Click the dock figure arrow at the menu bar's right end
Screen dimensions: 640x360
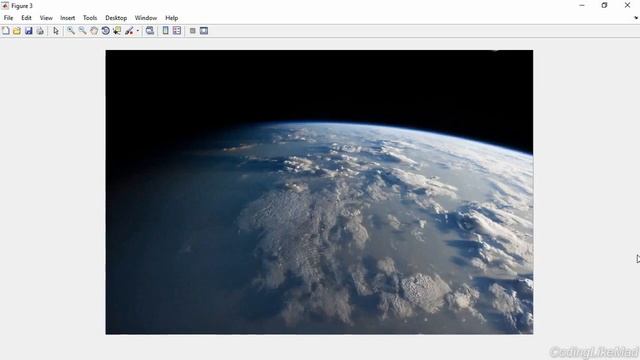(x=636, y=18)
